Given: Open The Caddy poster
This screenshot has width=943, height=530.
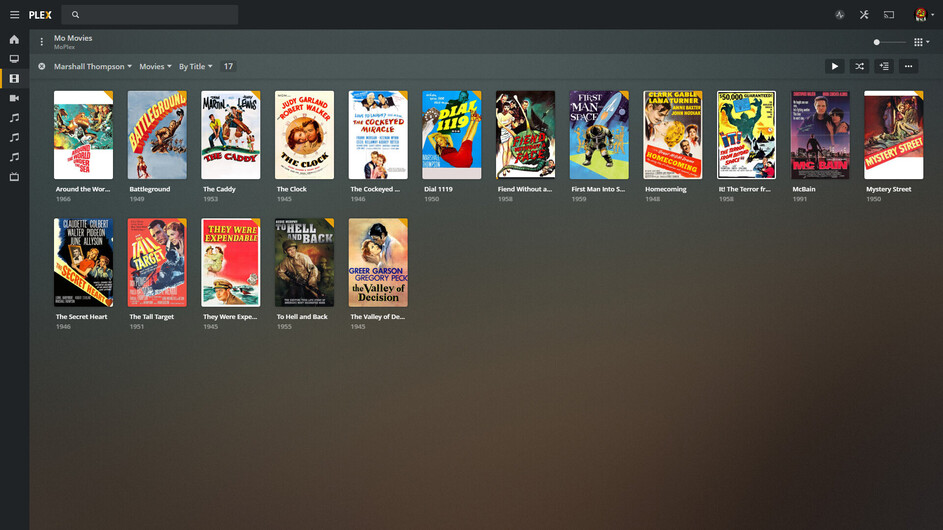Looking at the screenshot, I should pyautogui.click(x=231, y=135).
